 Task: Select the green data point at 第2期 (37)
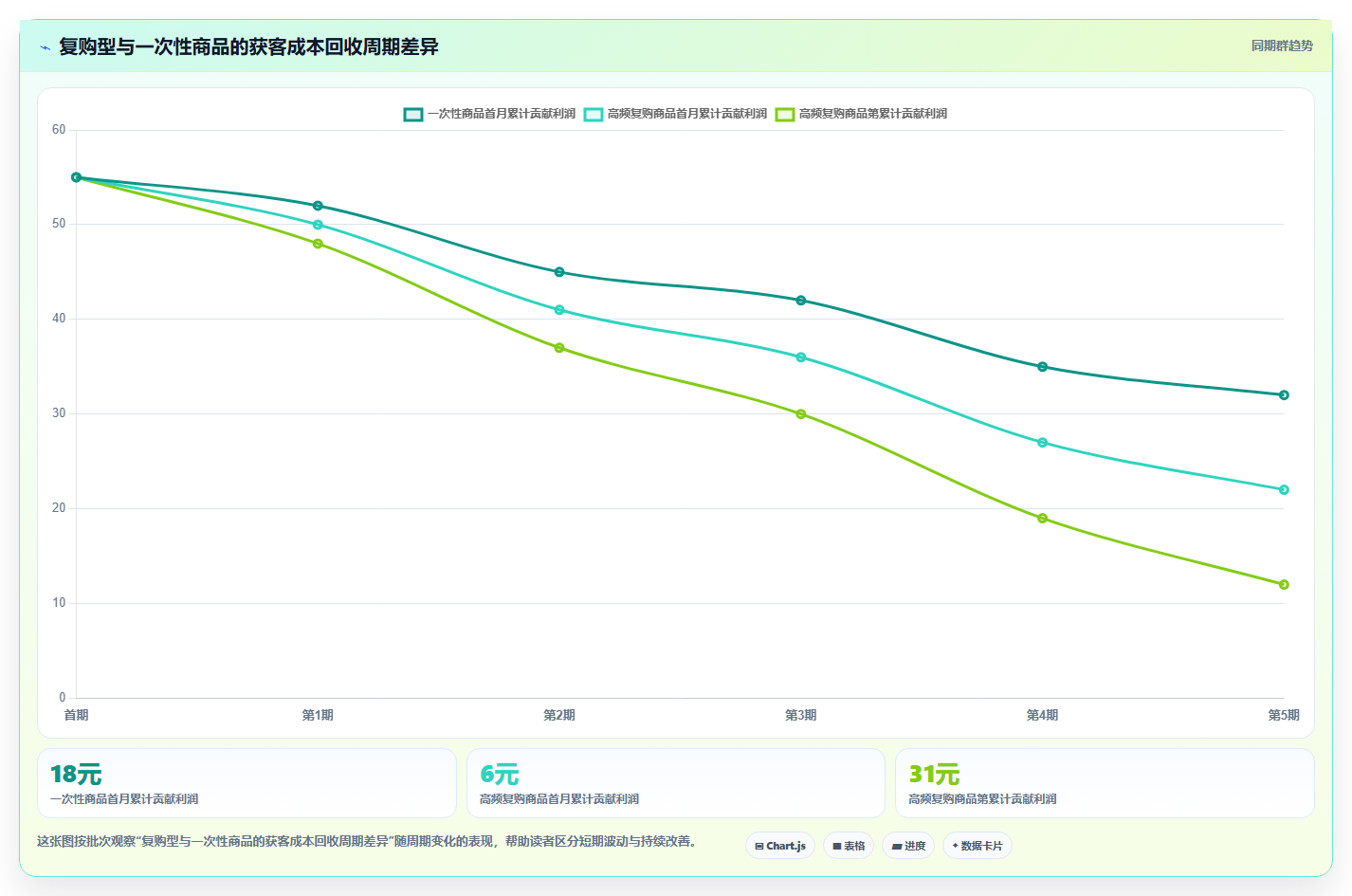click(x=559, y=348)
